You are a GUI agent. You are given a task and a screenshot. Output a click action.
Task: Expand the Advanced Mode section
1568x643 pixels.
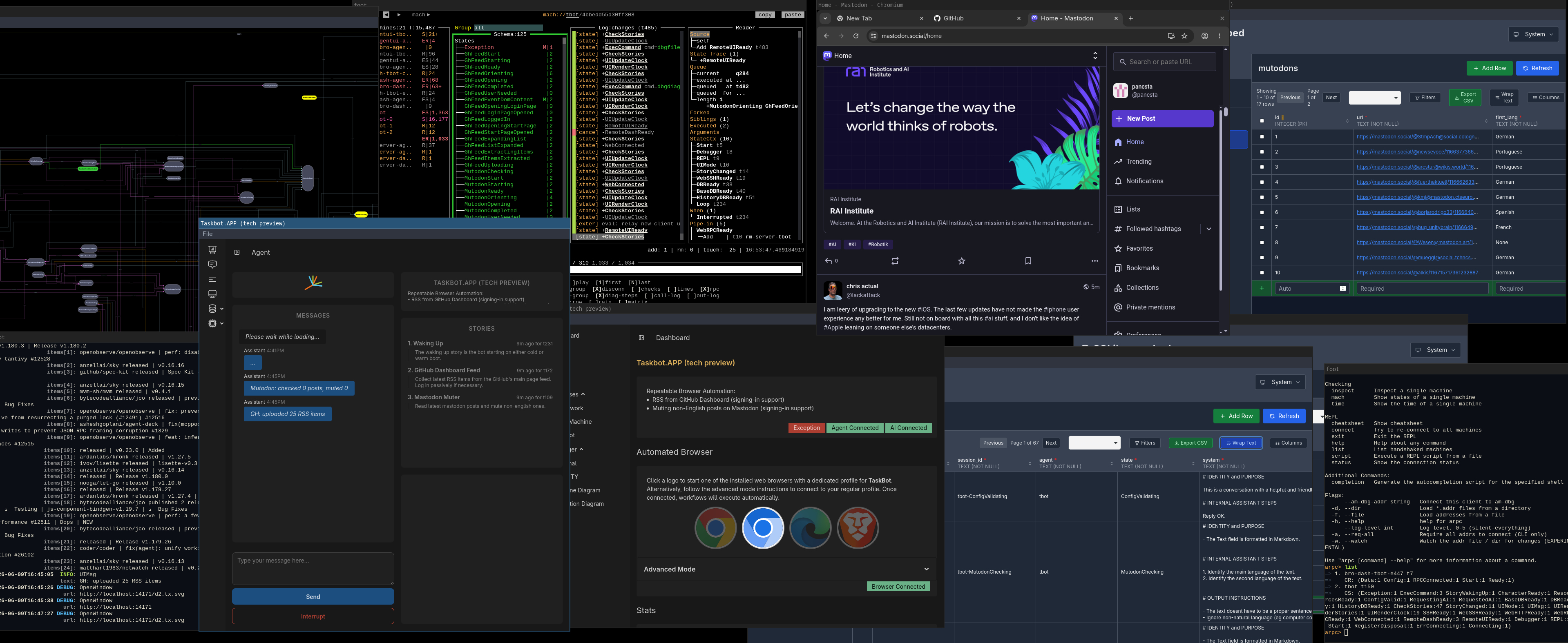(786, 570)
